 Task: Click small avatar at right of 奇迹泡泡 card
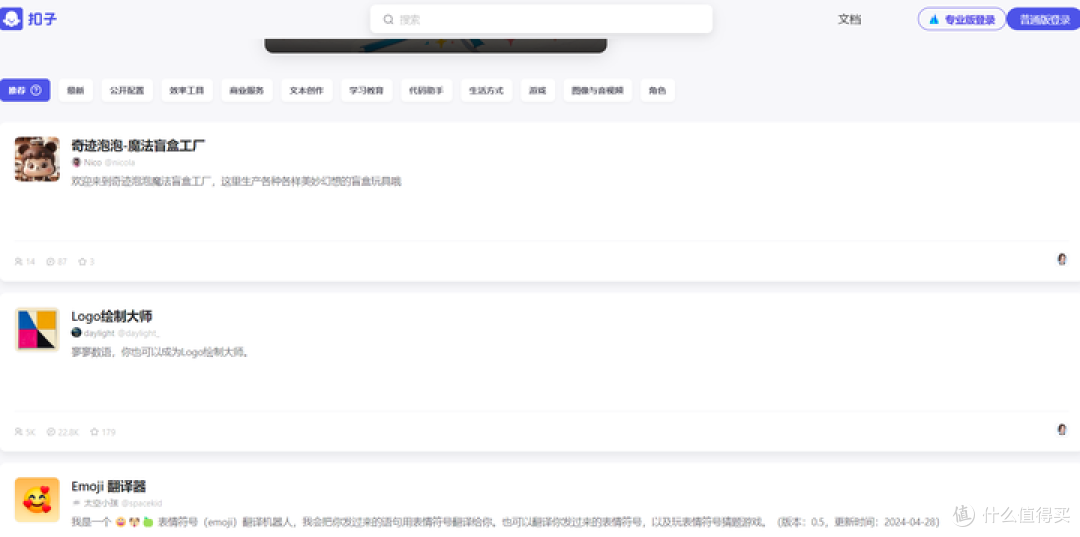coord(1062,259)
